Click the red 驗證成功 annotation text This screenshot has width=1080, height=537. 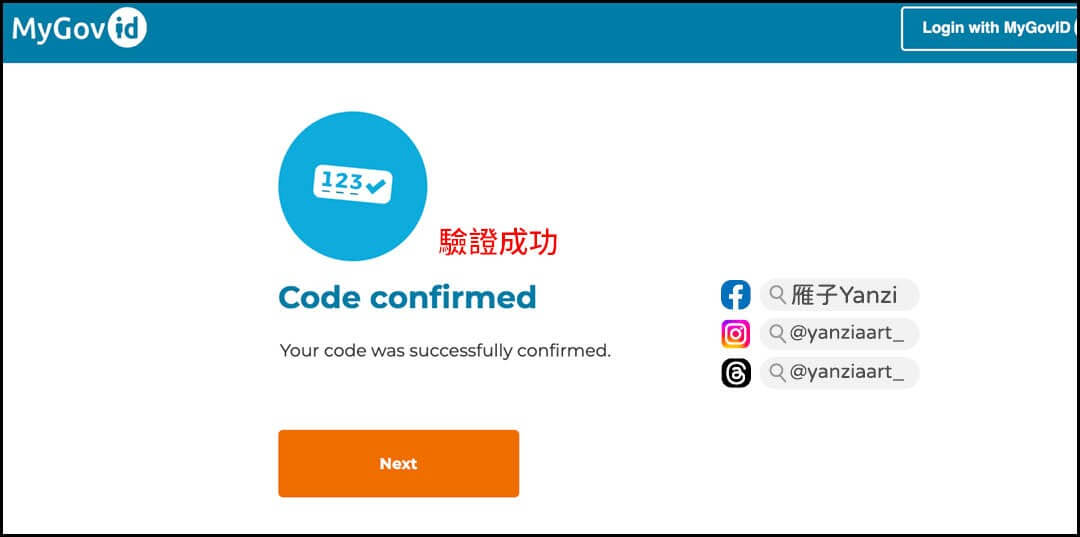point(499,242)
